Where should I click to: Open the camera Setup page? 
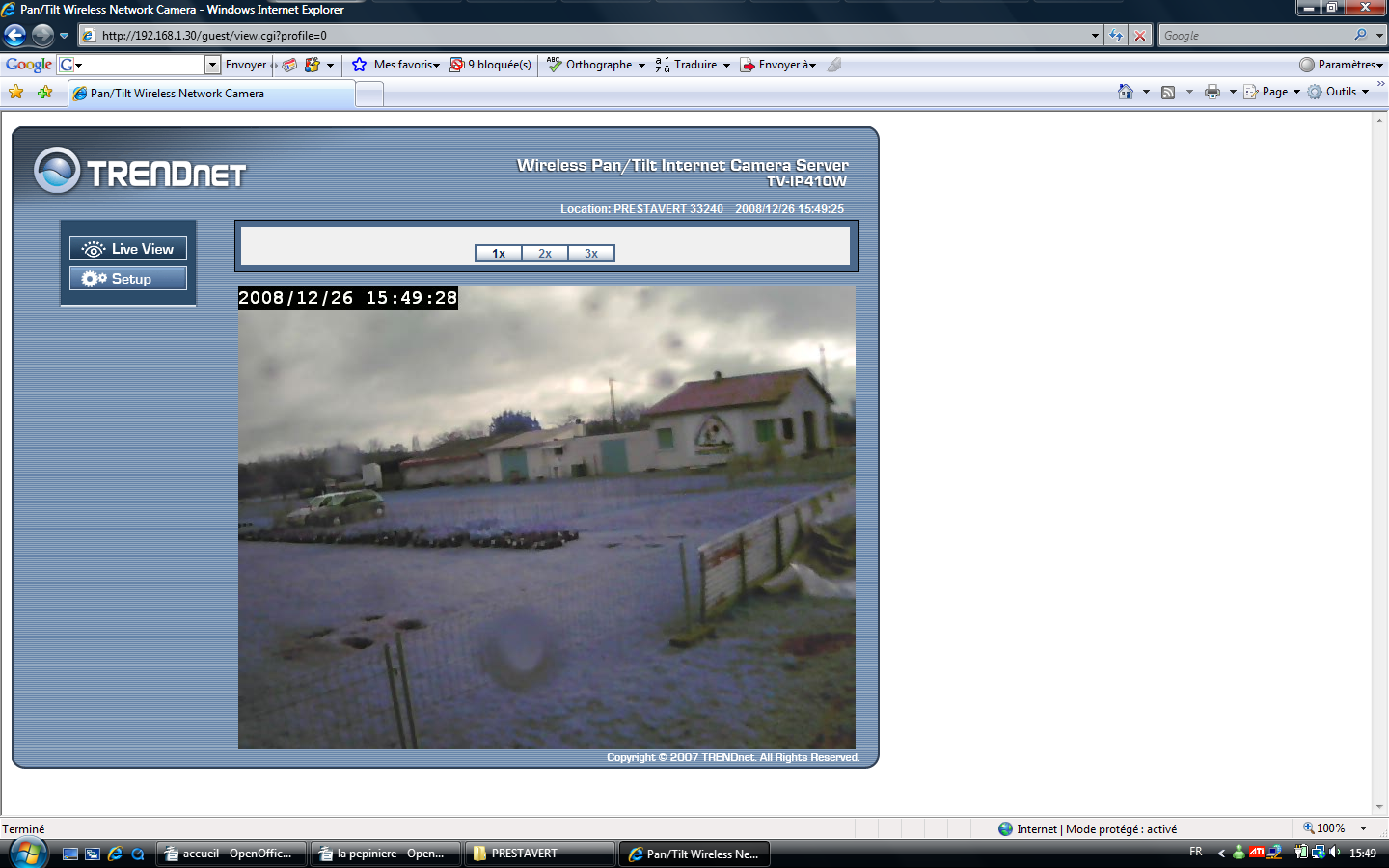click(x=128, y=279)
